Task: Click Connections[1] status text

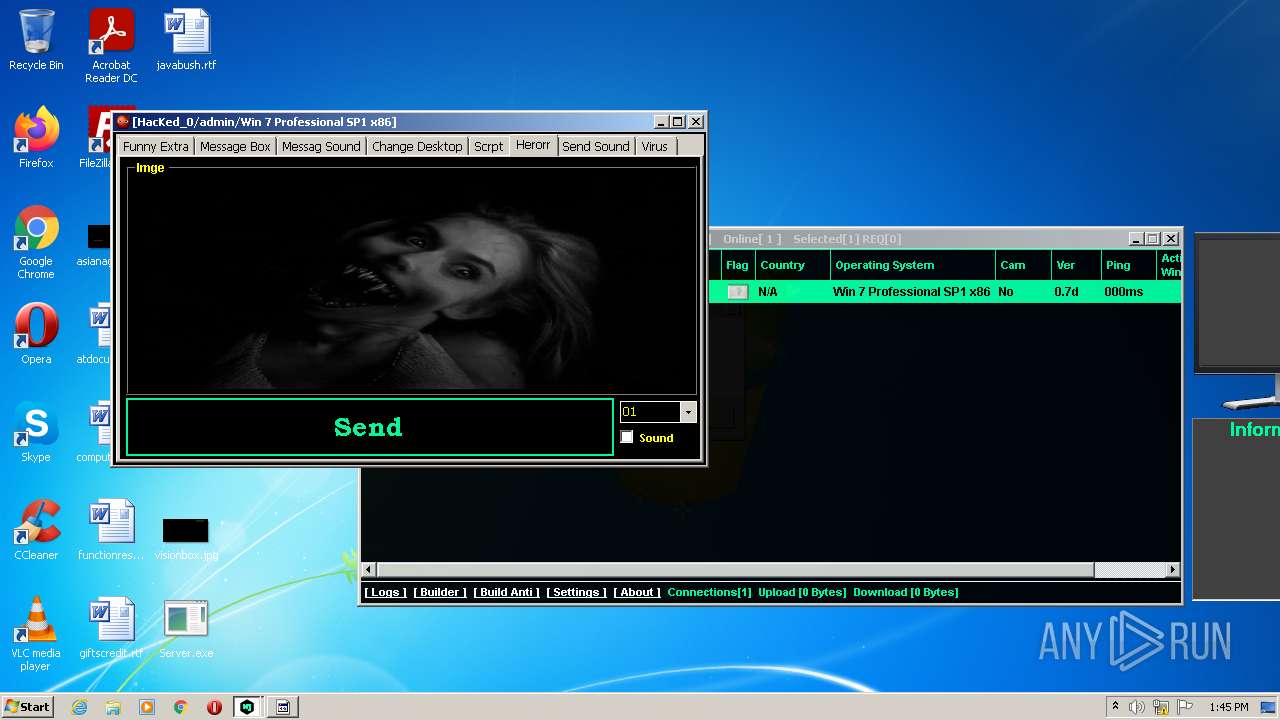Action: 709,592
